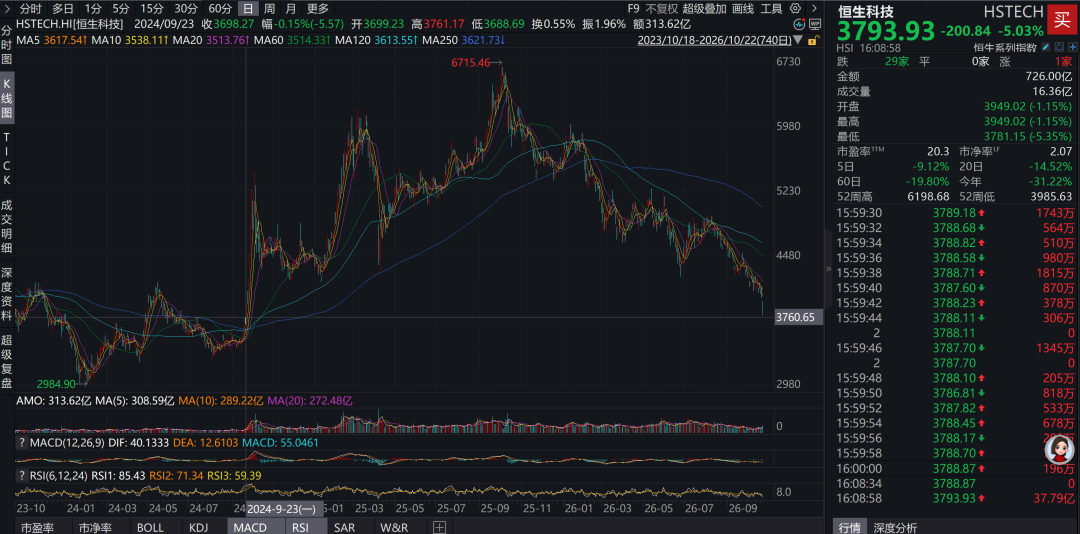Click HSTECH ticker code in header

tap(1012, 11)
